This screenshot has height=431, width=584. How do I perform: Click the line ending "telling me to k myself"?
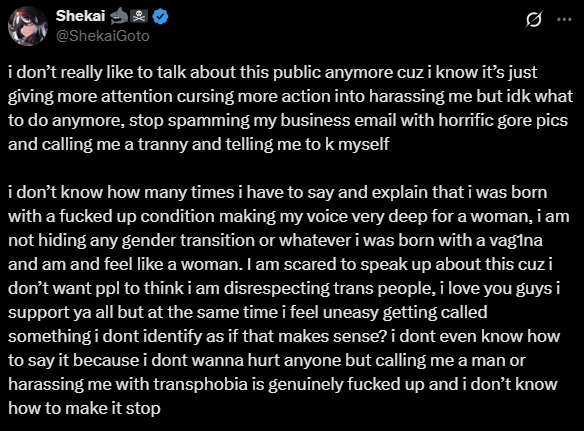pos(199,144)
